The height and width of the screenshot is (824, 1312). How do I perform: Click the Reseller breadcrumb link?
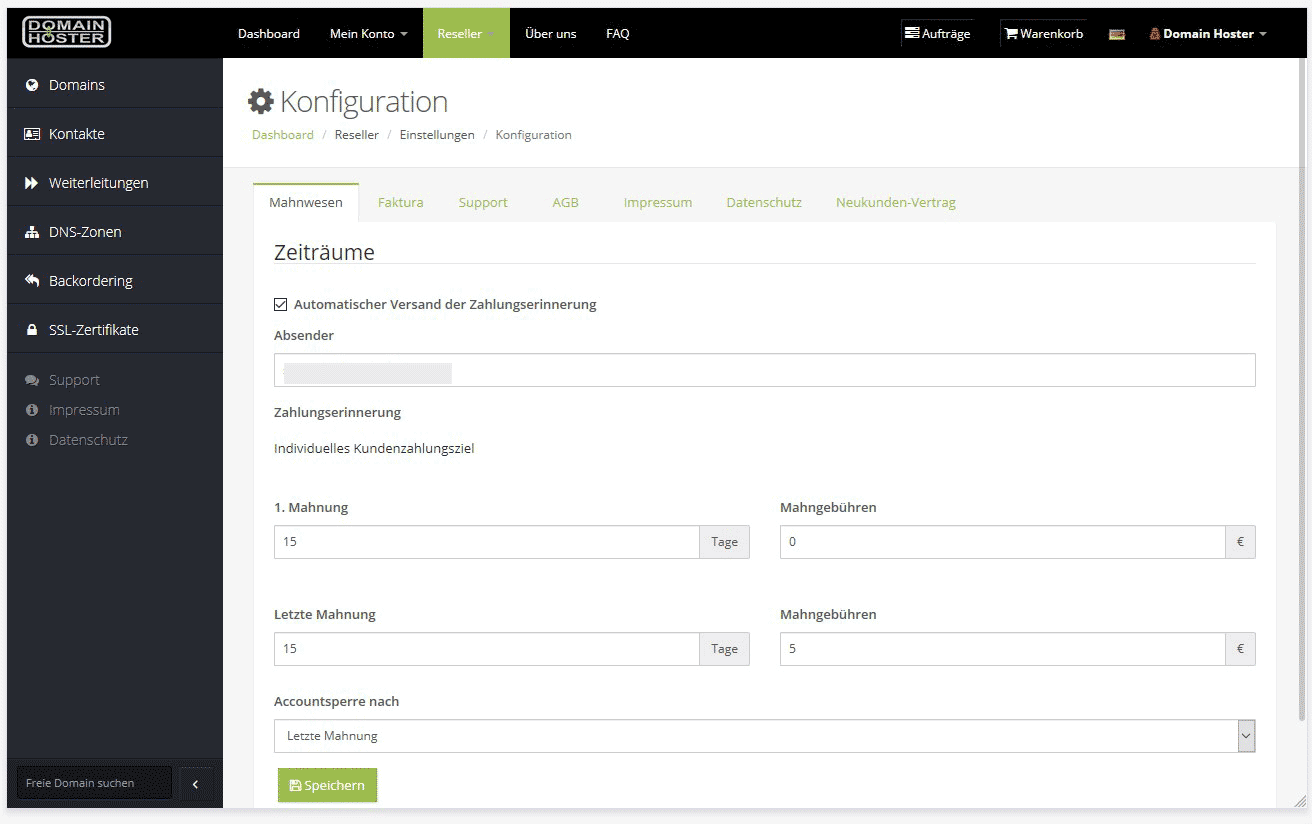click(357, 135)
